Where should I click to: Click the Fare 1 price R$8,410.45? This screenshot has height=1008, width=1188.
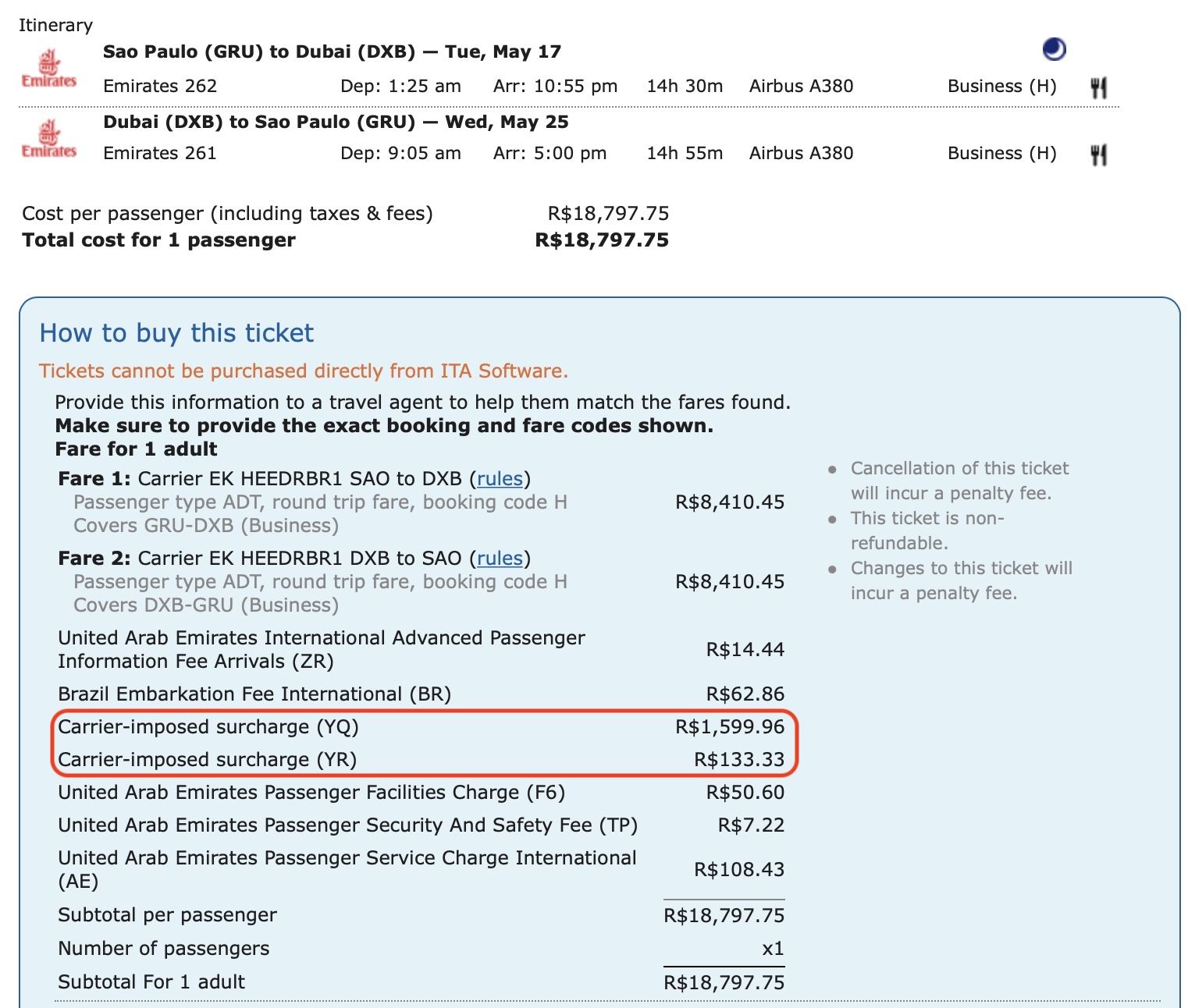click(x=729, y=502)
